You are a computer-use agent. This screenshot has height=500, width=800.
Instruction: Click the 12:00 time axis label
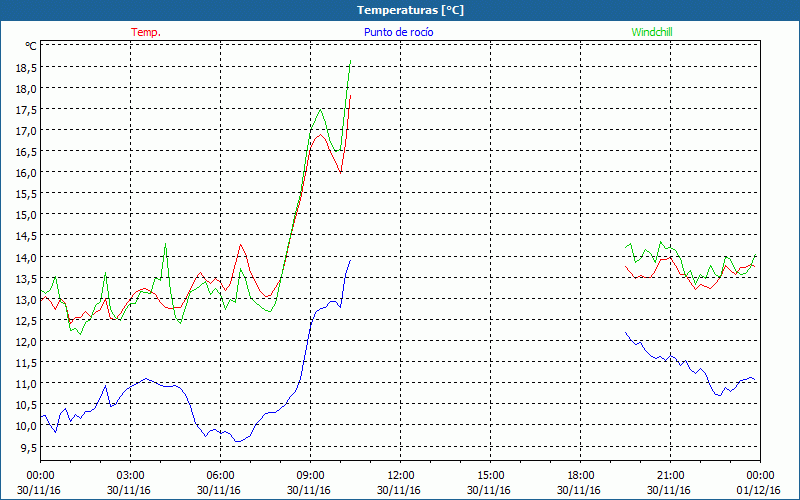[401, 476]
